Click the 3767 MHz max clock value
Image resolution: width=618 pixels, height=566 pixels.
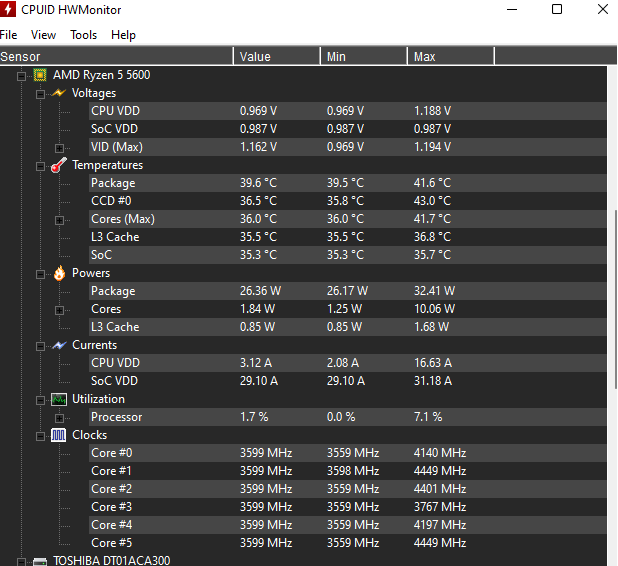[440, 507]
